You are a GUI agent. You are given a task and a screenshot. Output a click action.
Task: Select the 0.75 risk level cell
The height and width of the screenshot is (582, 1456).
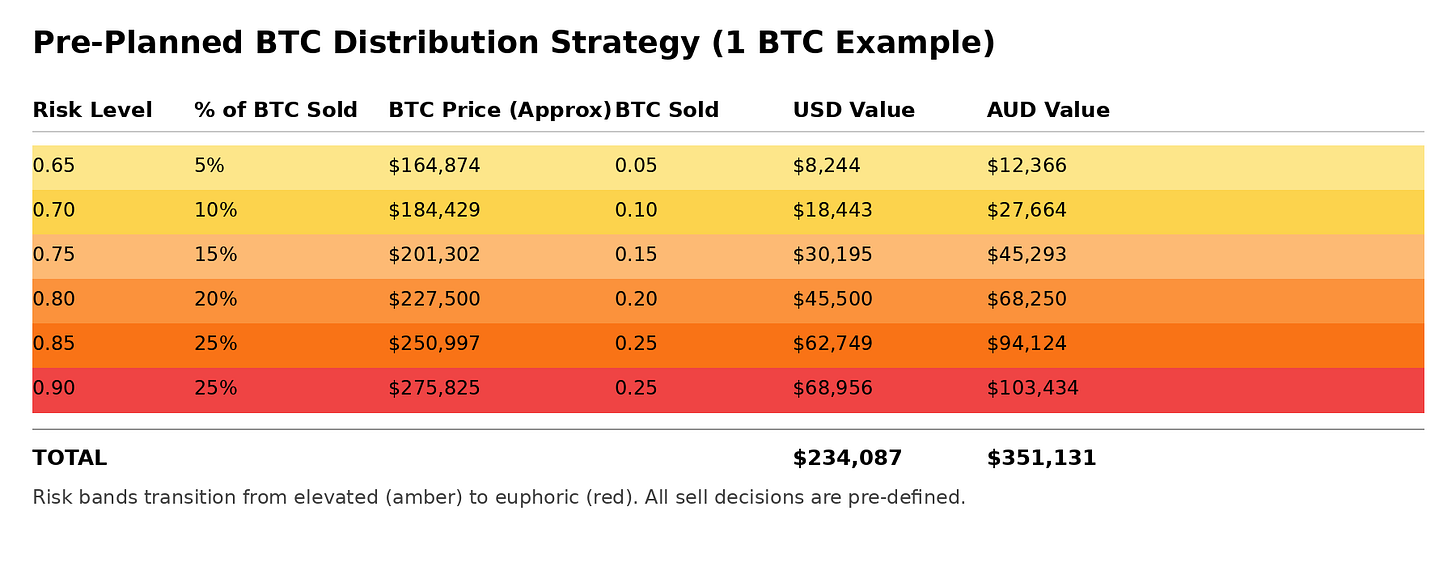54,255
